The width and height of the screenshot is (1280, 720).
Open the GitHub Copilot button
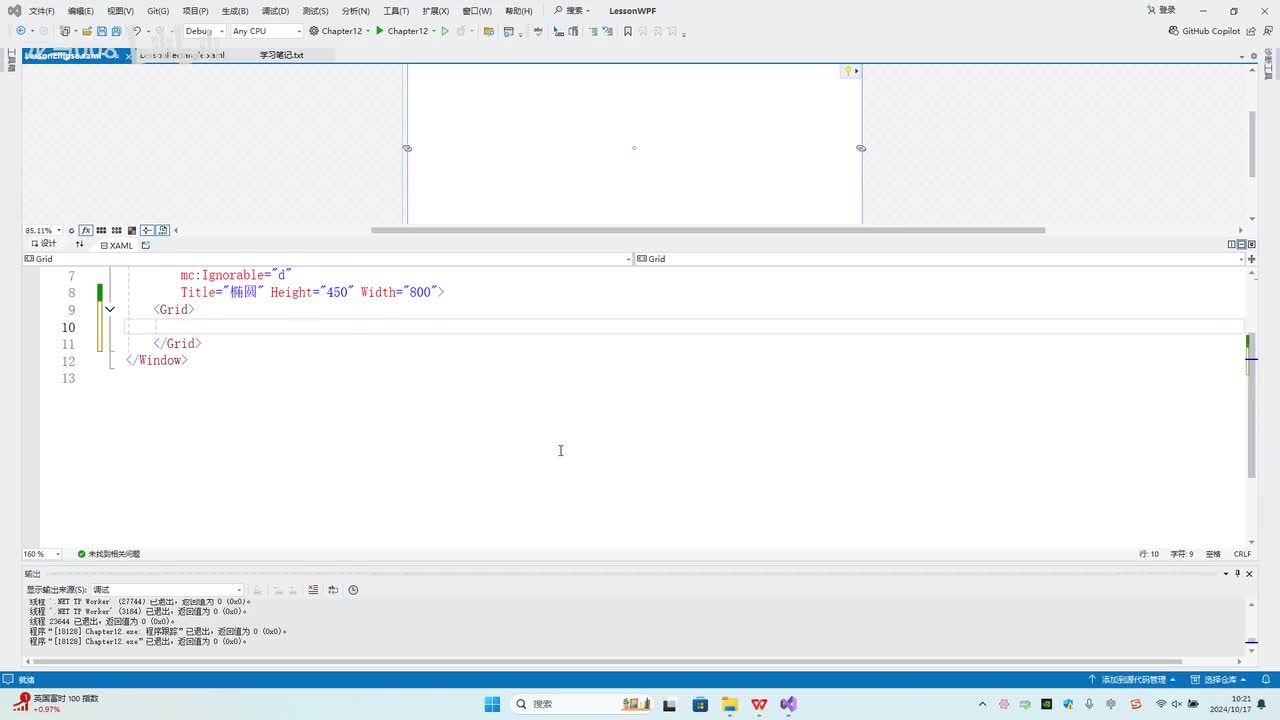(1204, 31)
